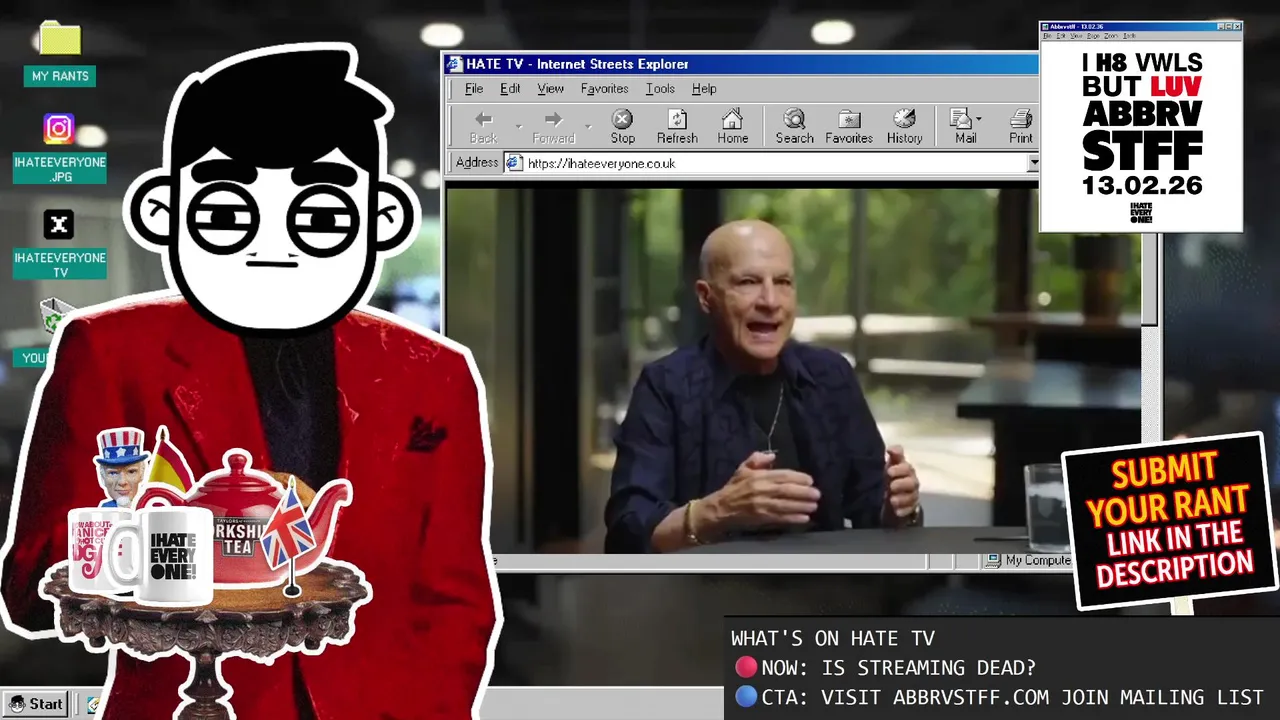The width and height of the screenshot is (1280, 720).
Task: Open Mail toolbar icon
Action: [961, 119]
